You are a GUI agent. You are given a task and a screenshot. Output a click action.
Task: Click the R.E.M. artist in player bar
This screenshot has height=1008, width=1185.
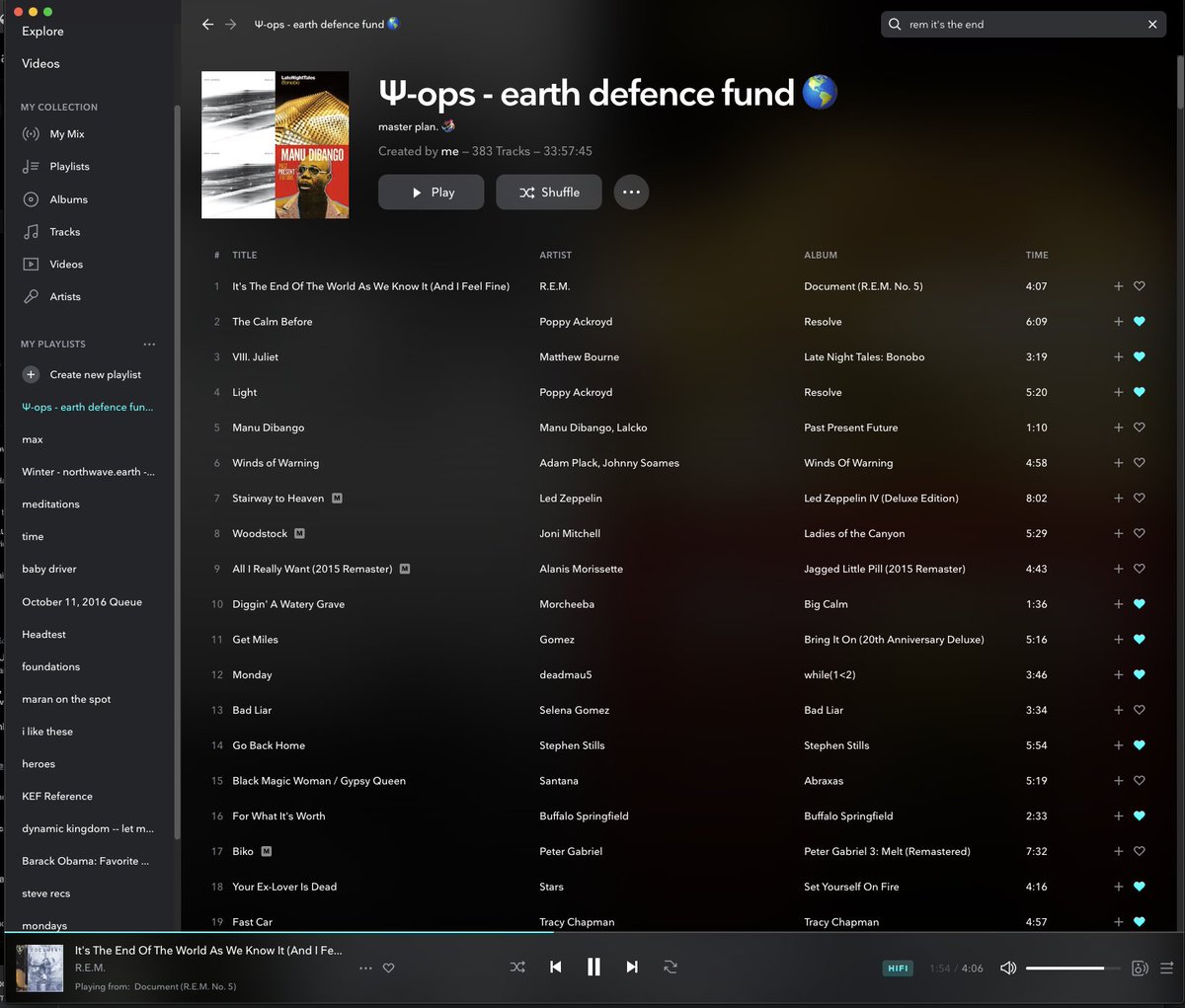[90, 969]
